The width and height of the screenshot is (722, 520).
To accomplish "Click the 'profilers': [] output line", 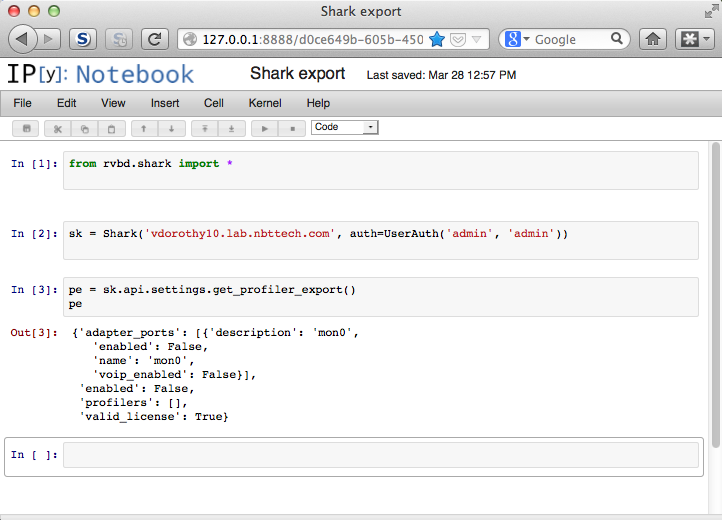I will (x=134, y=403).
